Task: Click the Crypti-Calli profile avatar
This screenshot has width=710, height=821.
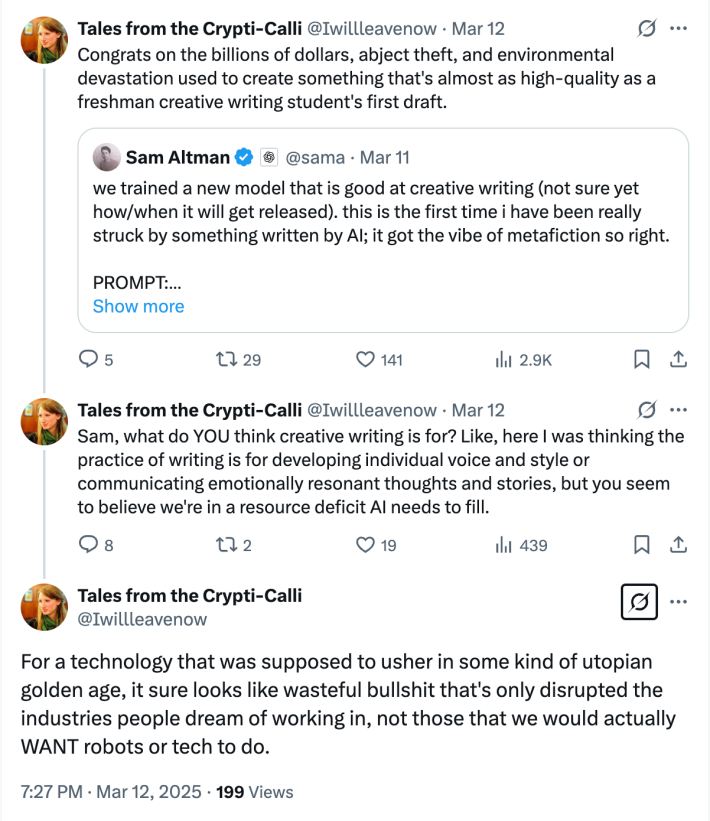Action: 44,40
